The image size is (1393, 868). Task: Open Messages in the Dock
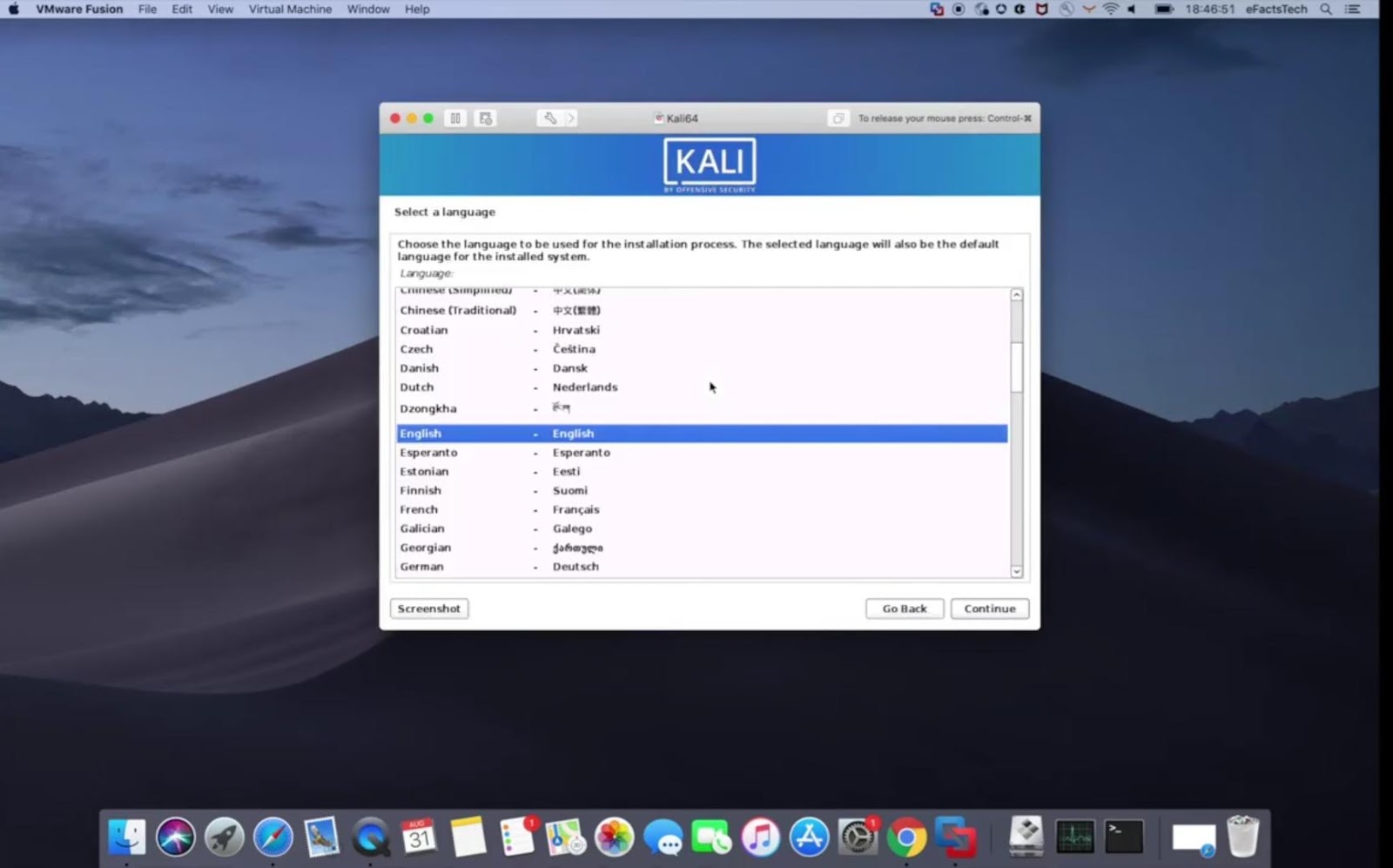coord(663,838)
